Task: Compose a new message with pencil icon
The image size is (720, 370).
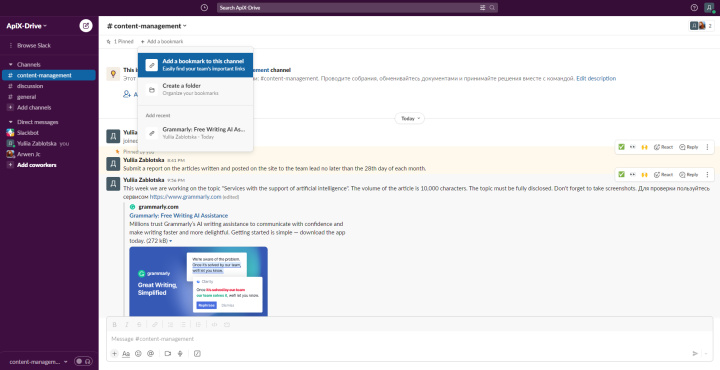Action: 86,26
